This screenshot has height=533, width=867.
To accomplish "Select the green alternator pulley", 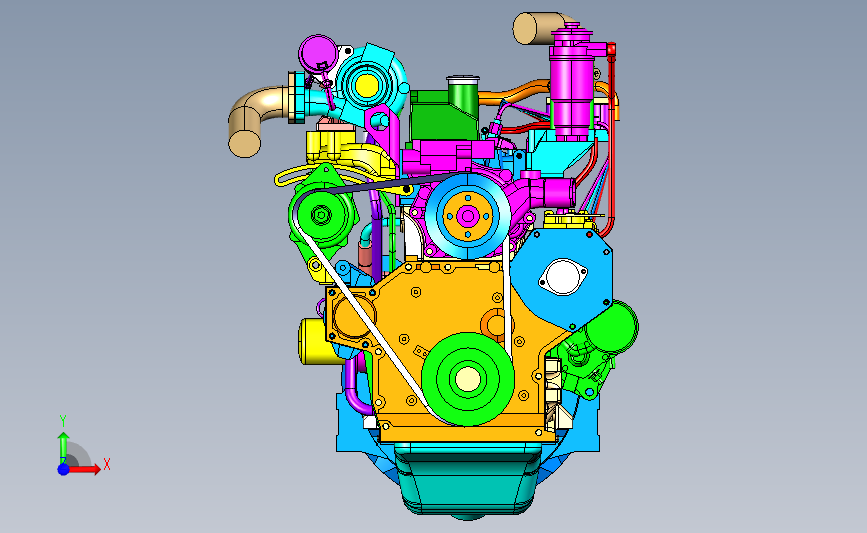I will 321,215.
